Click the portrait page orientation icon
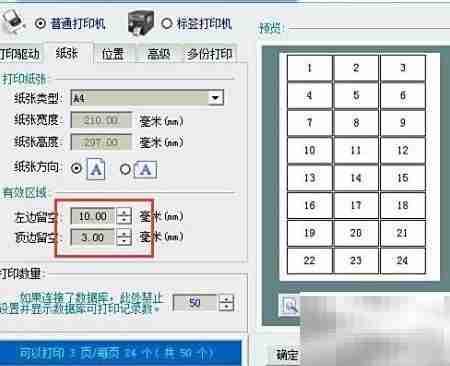Screen dimensions: 450x366 point(96,169)
